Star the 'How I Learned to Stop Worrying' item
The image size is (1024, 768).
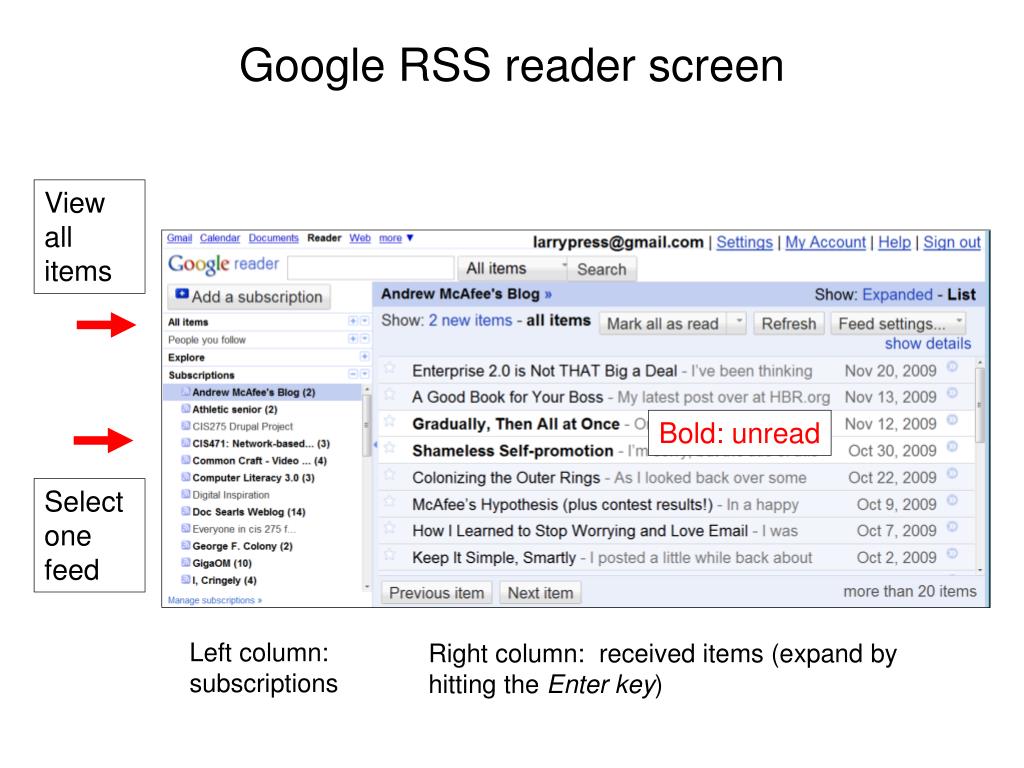(x=390, y=528)
